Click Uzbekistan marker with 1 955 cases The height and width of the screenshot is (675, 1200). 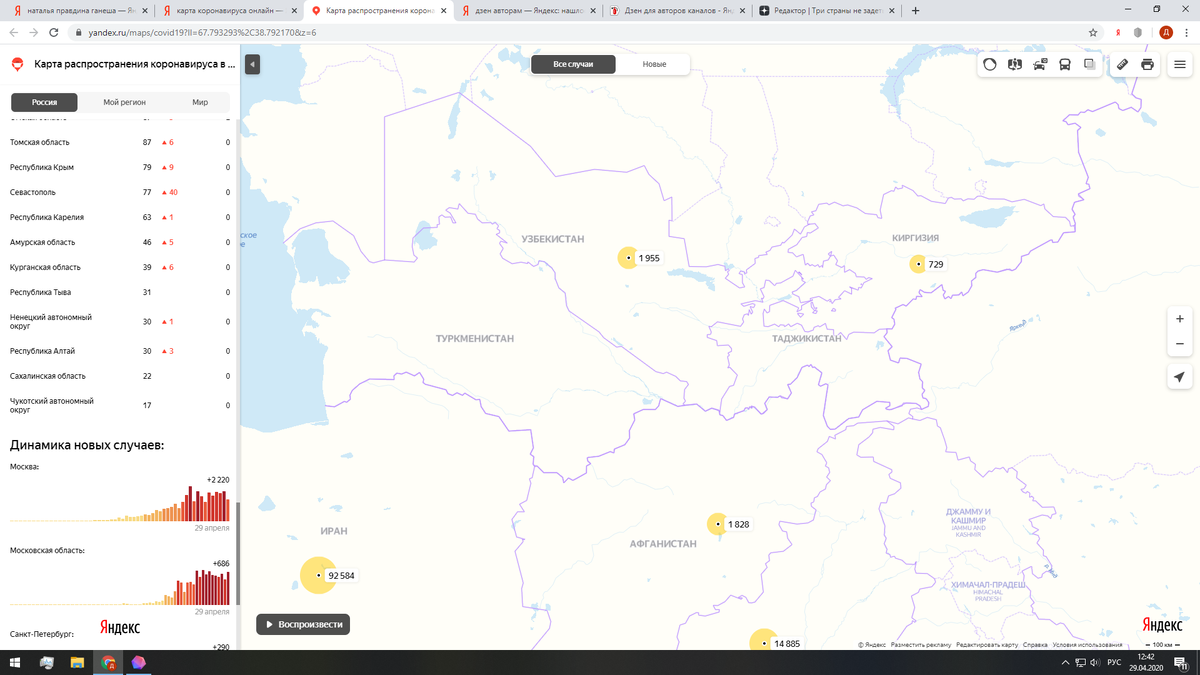point(628,258)
